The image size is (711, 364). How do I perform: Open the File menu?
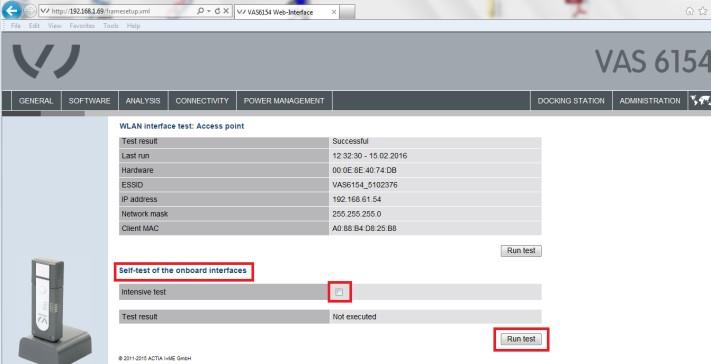coord(16,26)
